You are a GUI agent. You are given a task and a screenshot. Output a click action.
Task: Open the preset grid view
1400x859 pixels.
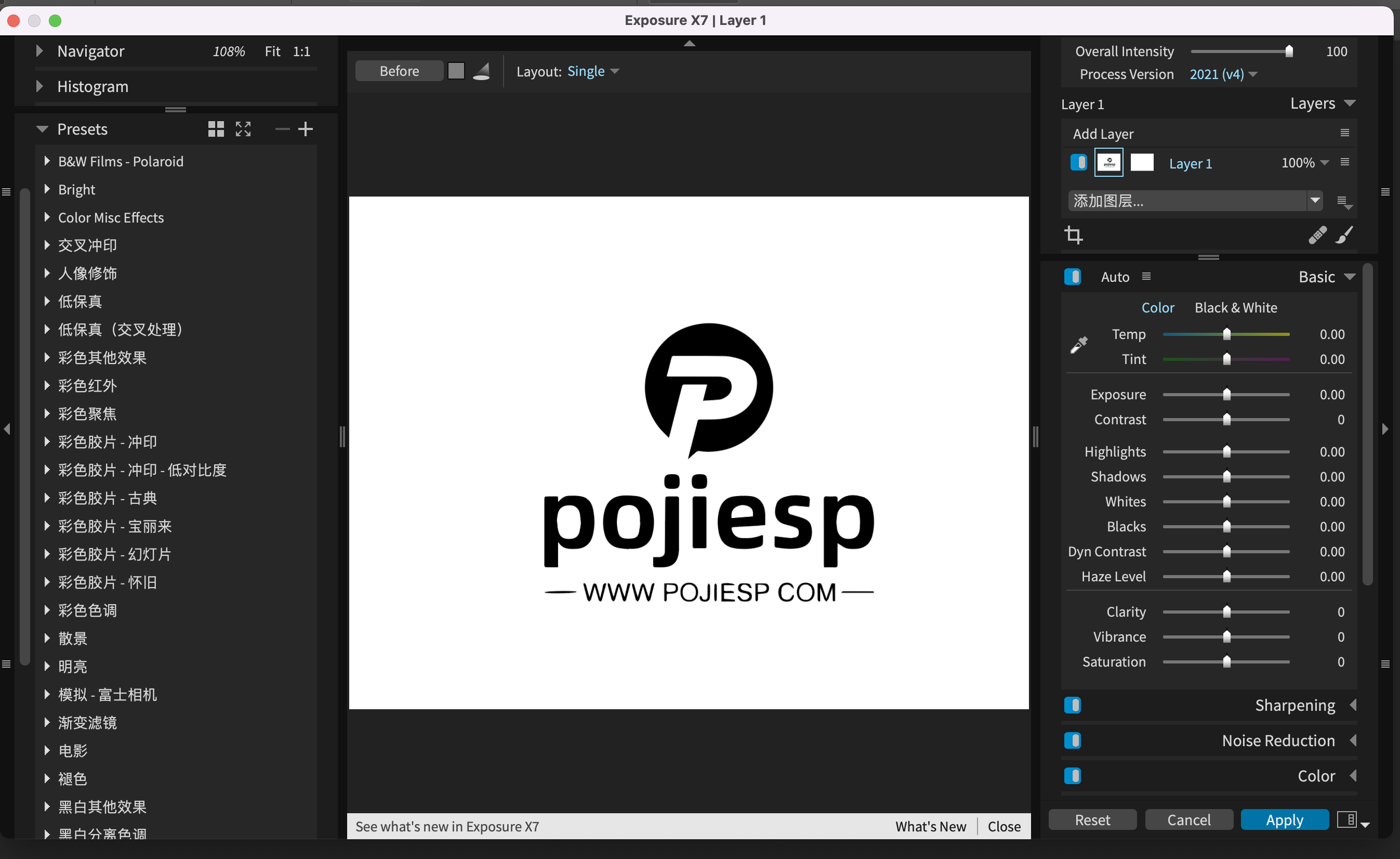click(x=215, y=129)
